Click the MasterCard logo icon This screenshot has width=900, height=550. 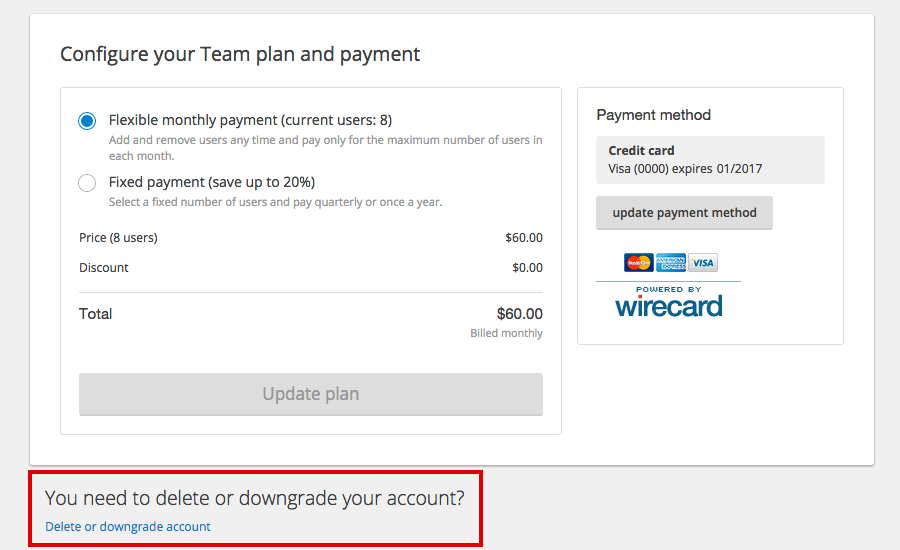click(x=638, y=262)
